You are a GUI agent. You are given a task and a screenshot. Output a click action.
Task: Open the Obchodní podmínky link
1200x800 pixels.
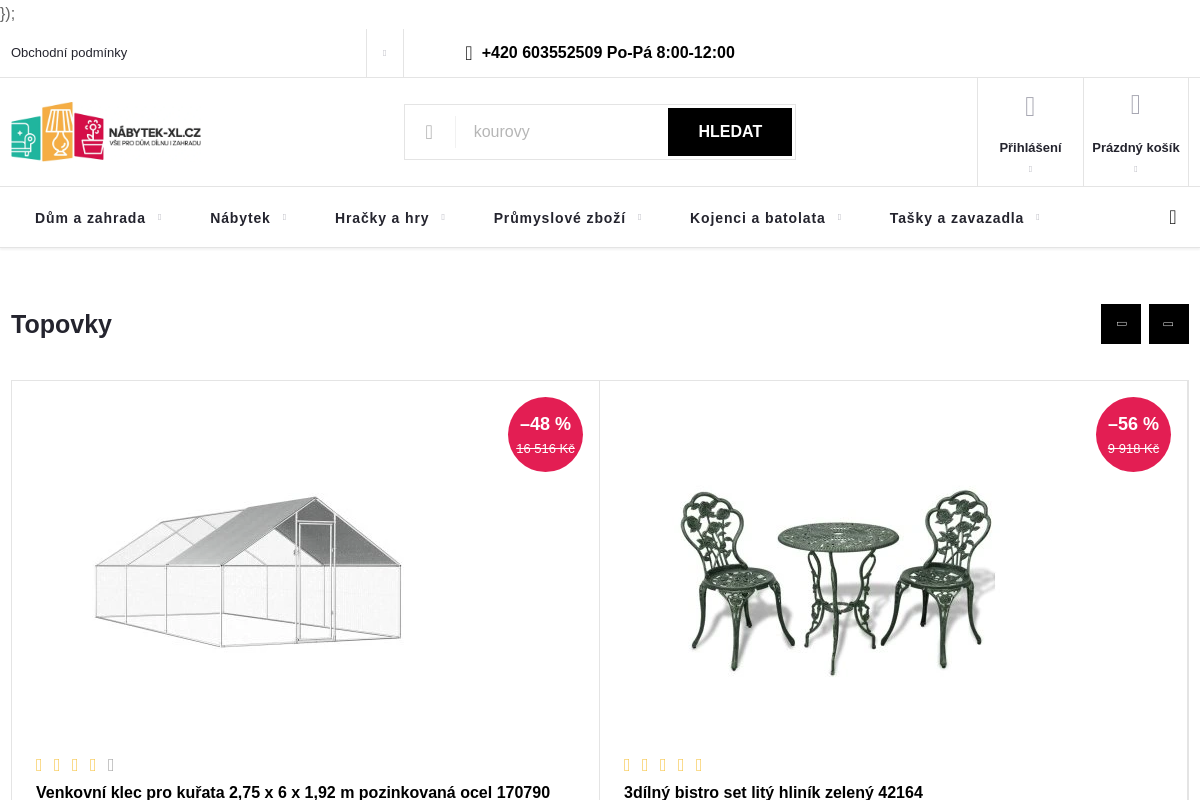click(x=69, y=53)
